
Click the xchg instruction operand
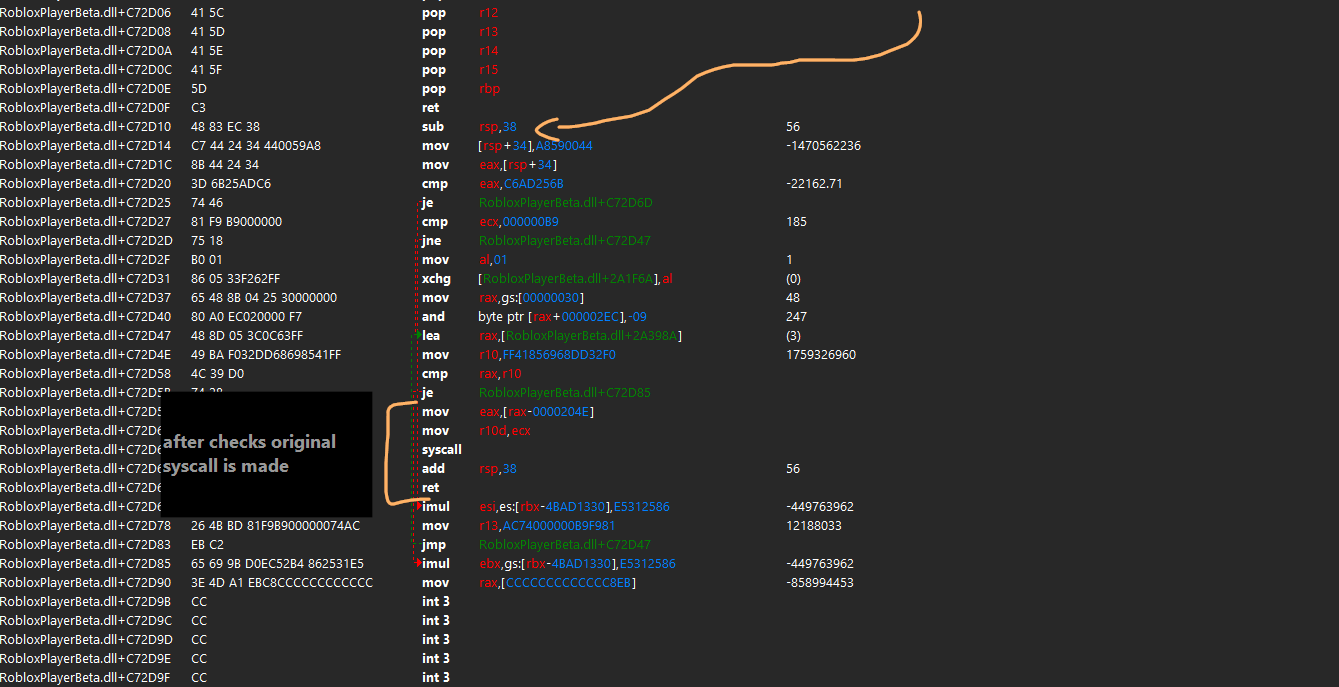click(576, 279)
